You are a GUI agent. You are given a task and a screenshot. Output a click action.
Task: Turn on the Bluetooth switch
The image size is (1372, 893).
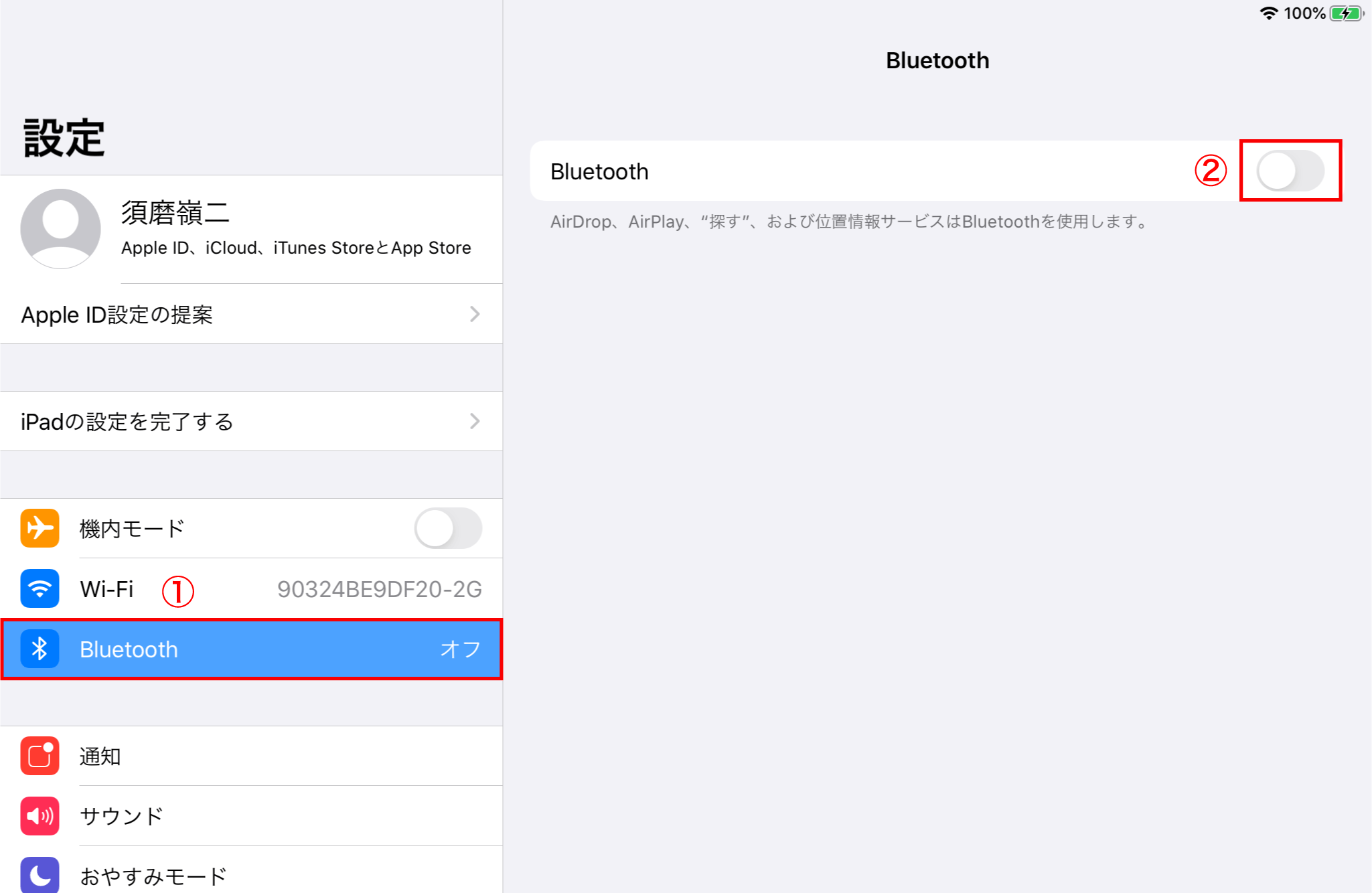1290,171
